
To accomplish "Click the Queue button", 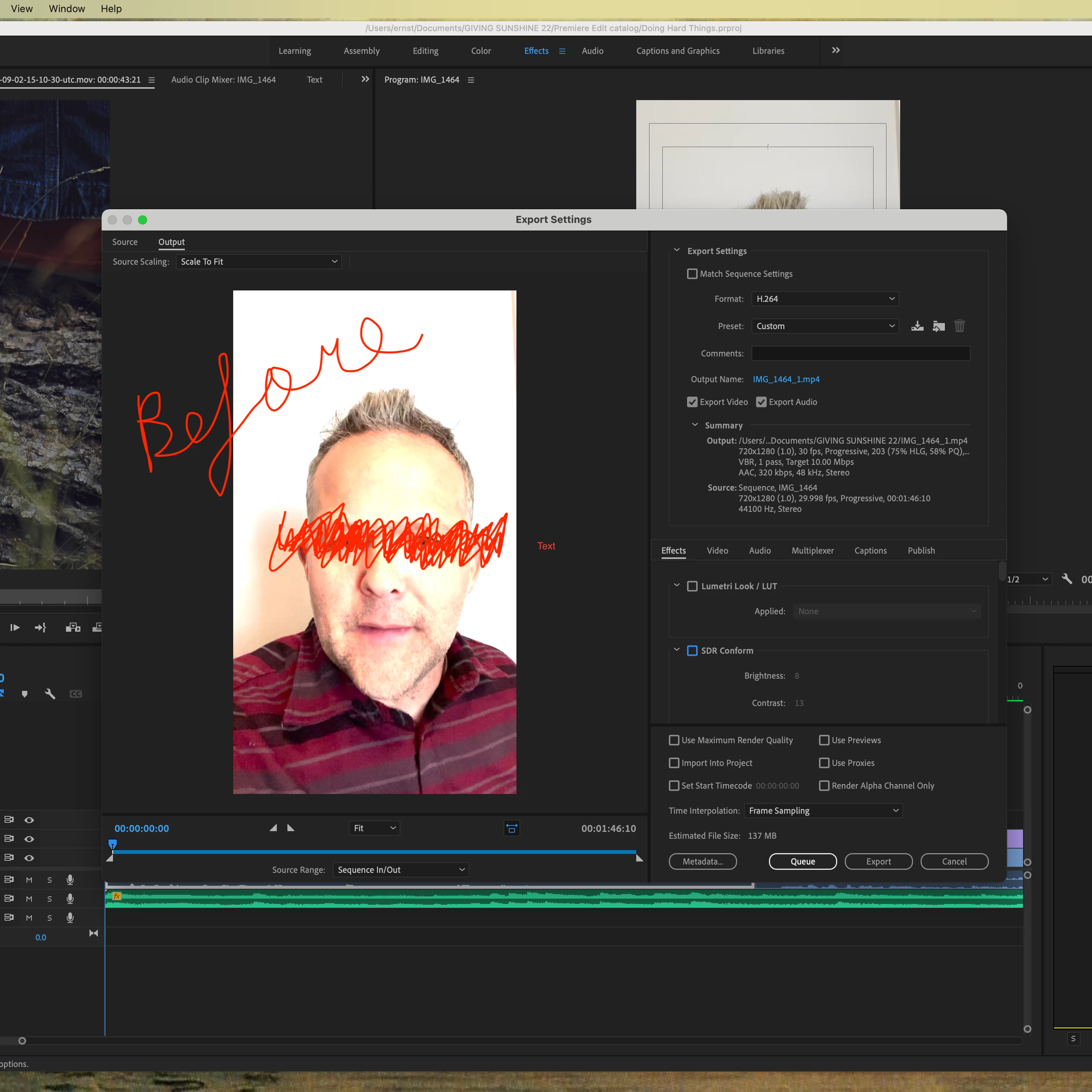I will click(x=803, y=861).
